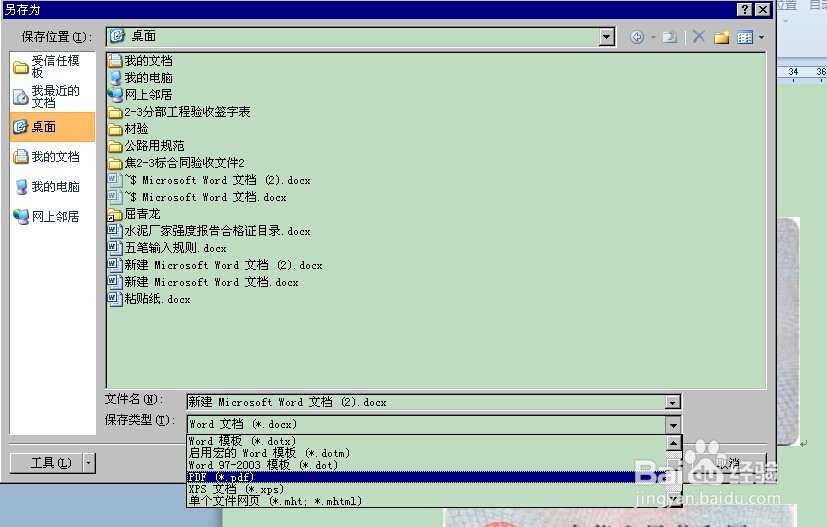
Task: Create a new folder using the toolbar icon
Action: tap(722, 37)
